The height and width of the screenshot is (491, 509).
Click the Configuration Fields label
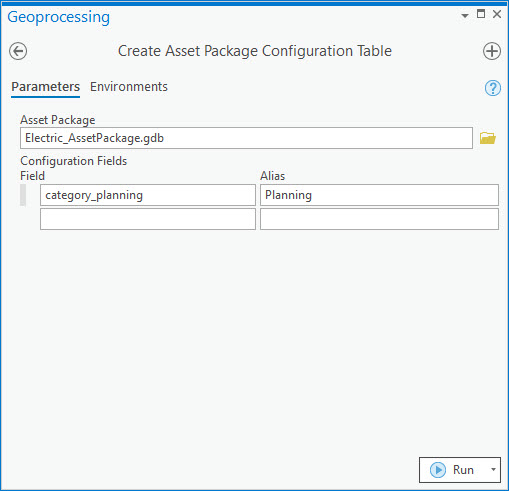[x=74, y=161]
